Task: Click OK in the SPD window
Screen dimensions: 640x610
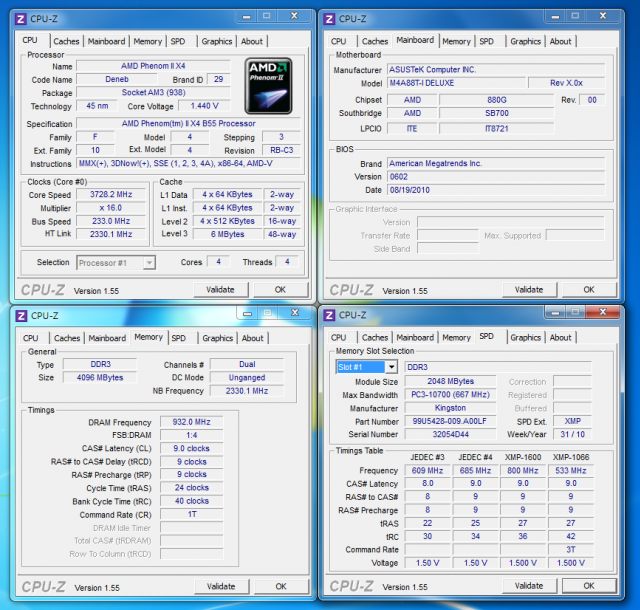Action: click(589, 586)
